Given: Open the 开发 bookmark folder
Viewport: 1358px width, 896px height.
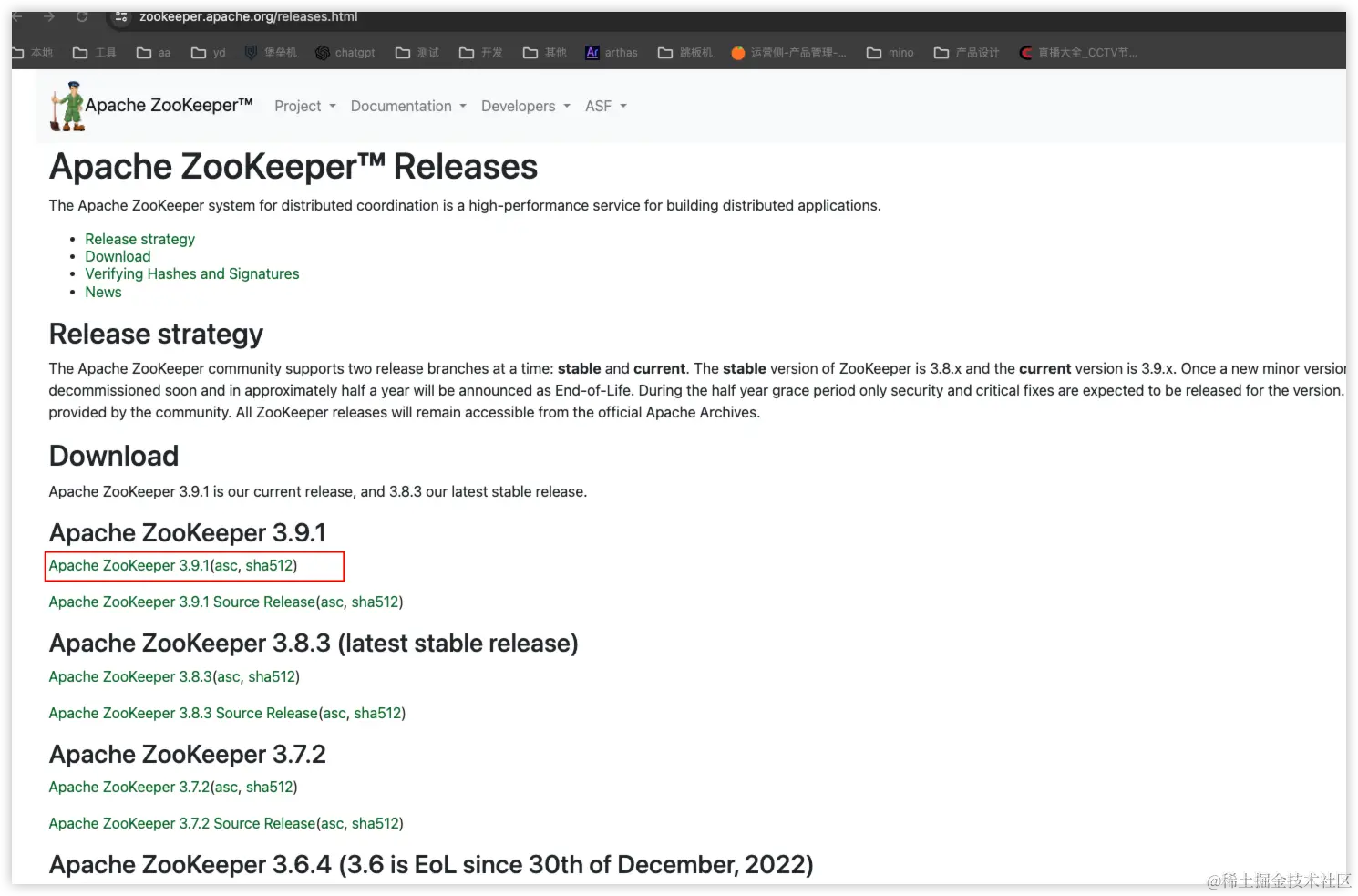Looking at the screenshot, I should click(x=481, y=53).
